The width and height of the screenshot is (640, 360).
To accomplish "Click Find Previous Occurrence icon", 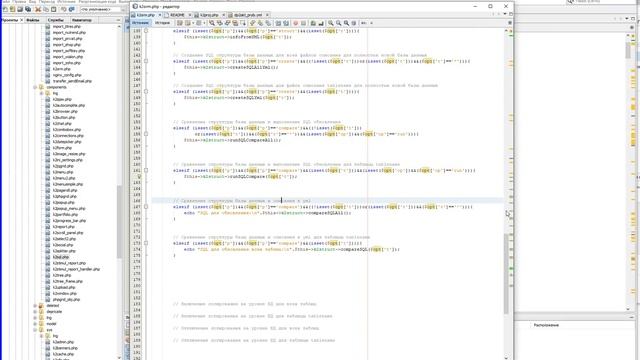I will pos(220,23).
